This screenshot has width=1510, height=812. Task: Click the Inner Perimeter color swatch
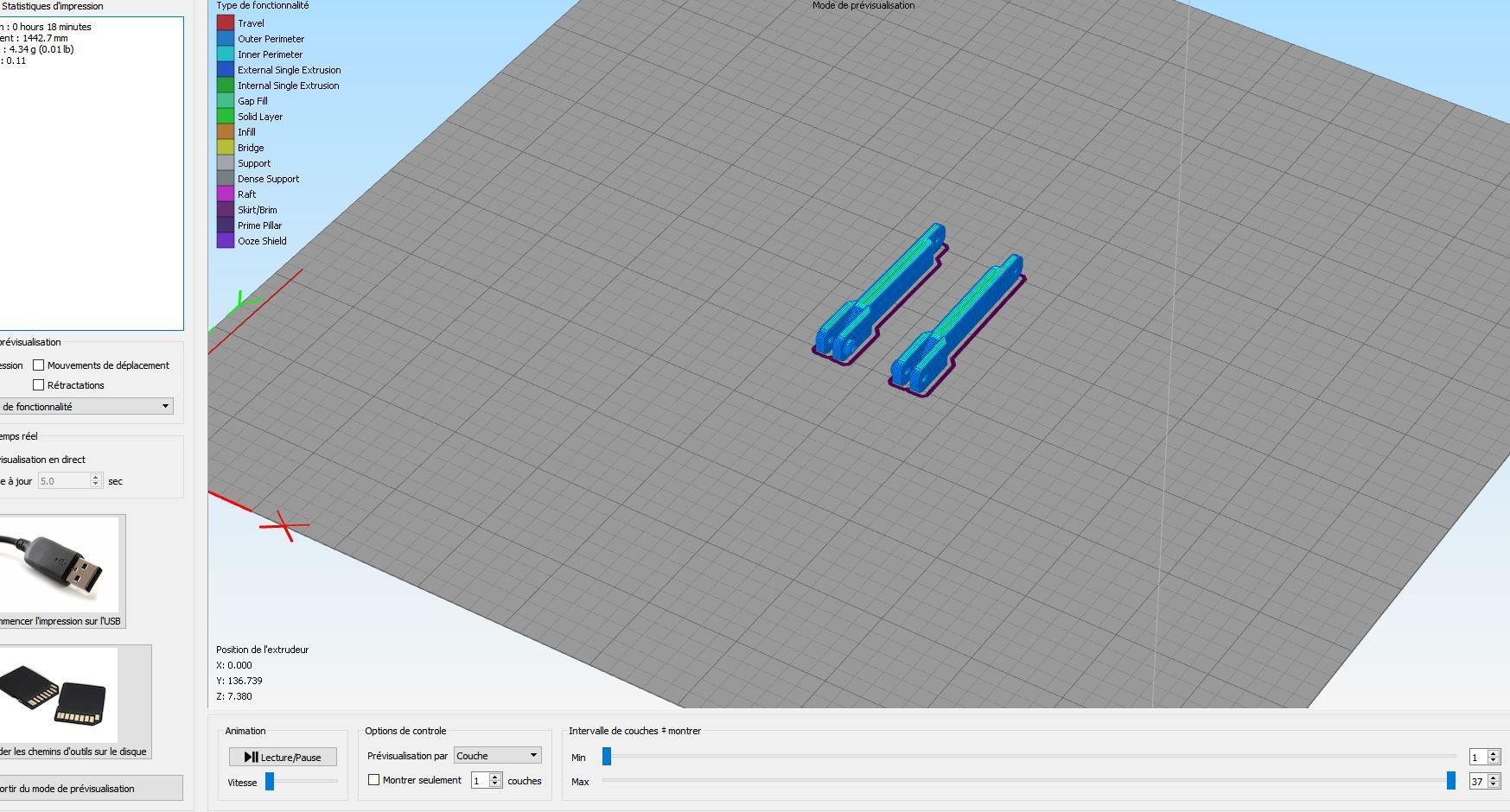226,54
